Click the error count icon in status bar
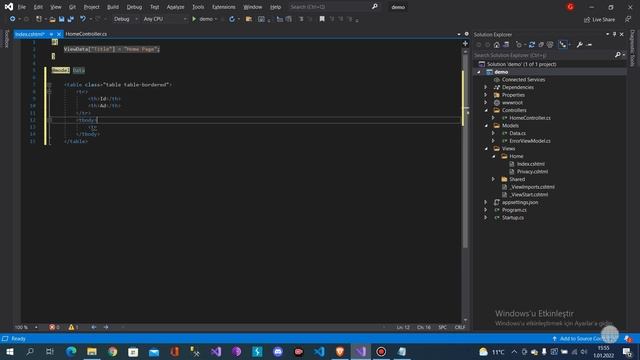This screenshot has width=640, height=360. tap(52, 327)
